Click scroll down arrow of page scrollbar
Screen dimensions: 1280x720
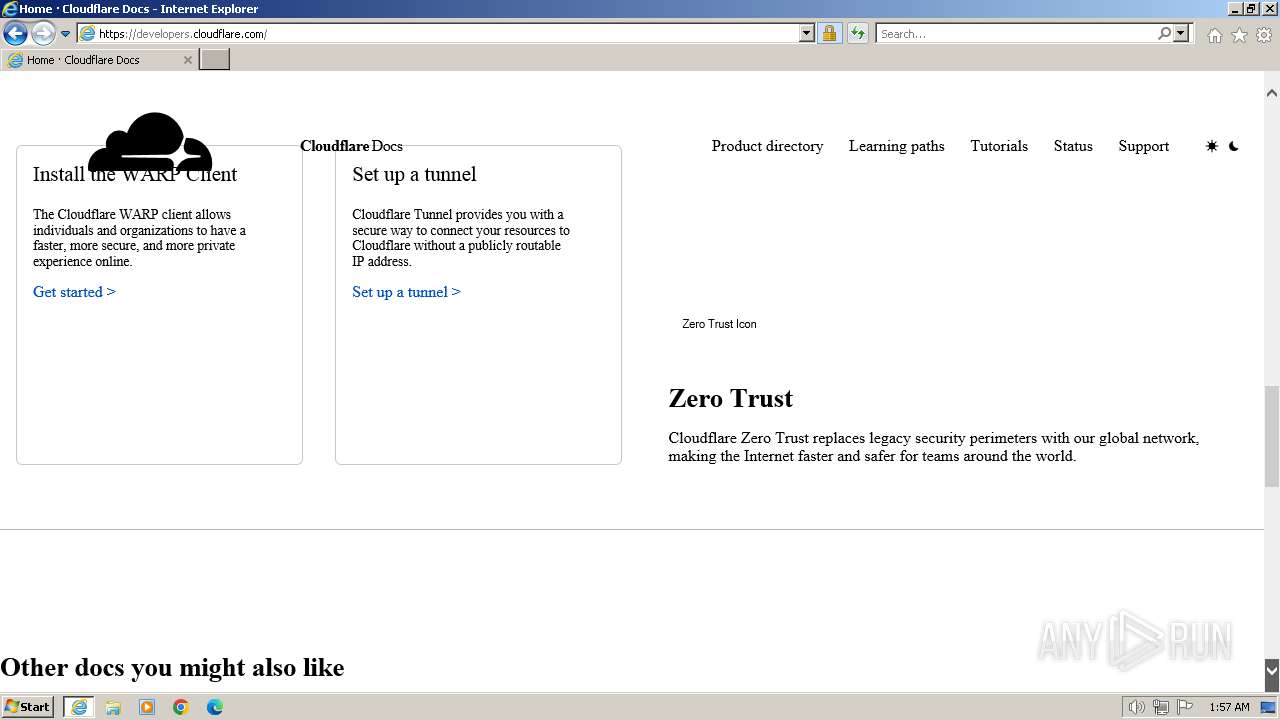click(x=1271, y=670)
